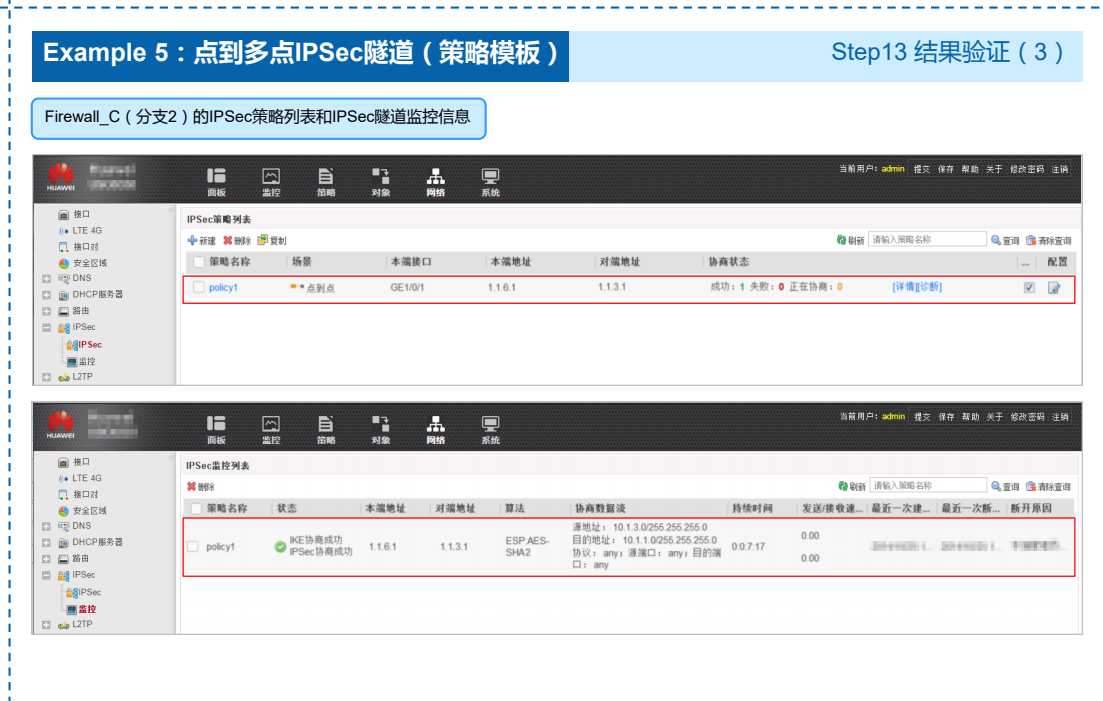The height and width of the screenshot is (701, 1103).
Task: Focus policy-name search field in IPSec策略列表
Action: (x=927, y=240)
